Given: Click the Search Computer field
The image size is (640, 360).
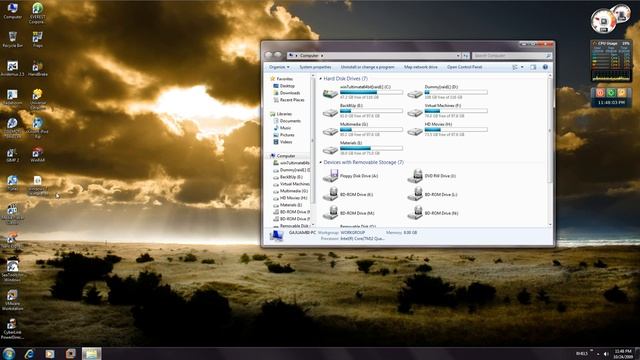Looking at the screenshot, I should [512, 56].
